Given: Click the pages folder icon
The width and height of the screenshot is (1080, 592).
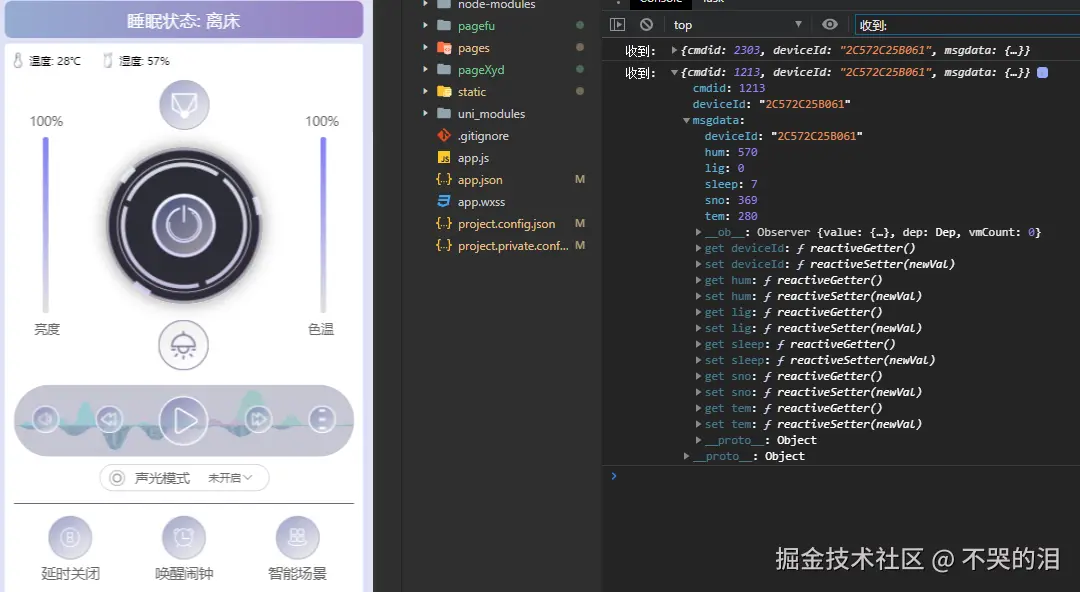Looking at the screenshot, I should [x=444, y=48].
